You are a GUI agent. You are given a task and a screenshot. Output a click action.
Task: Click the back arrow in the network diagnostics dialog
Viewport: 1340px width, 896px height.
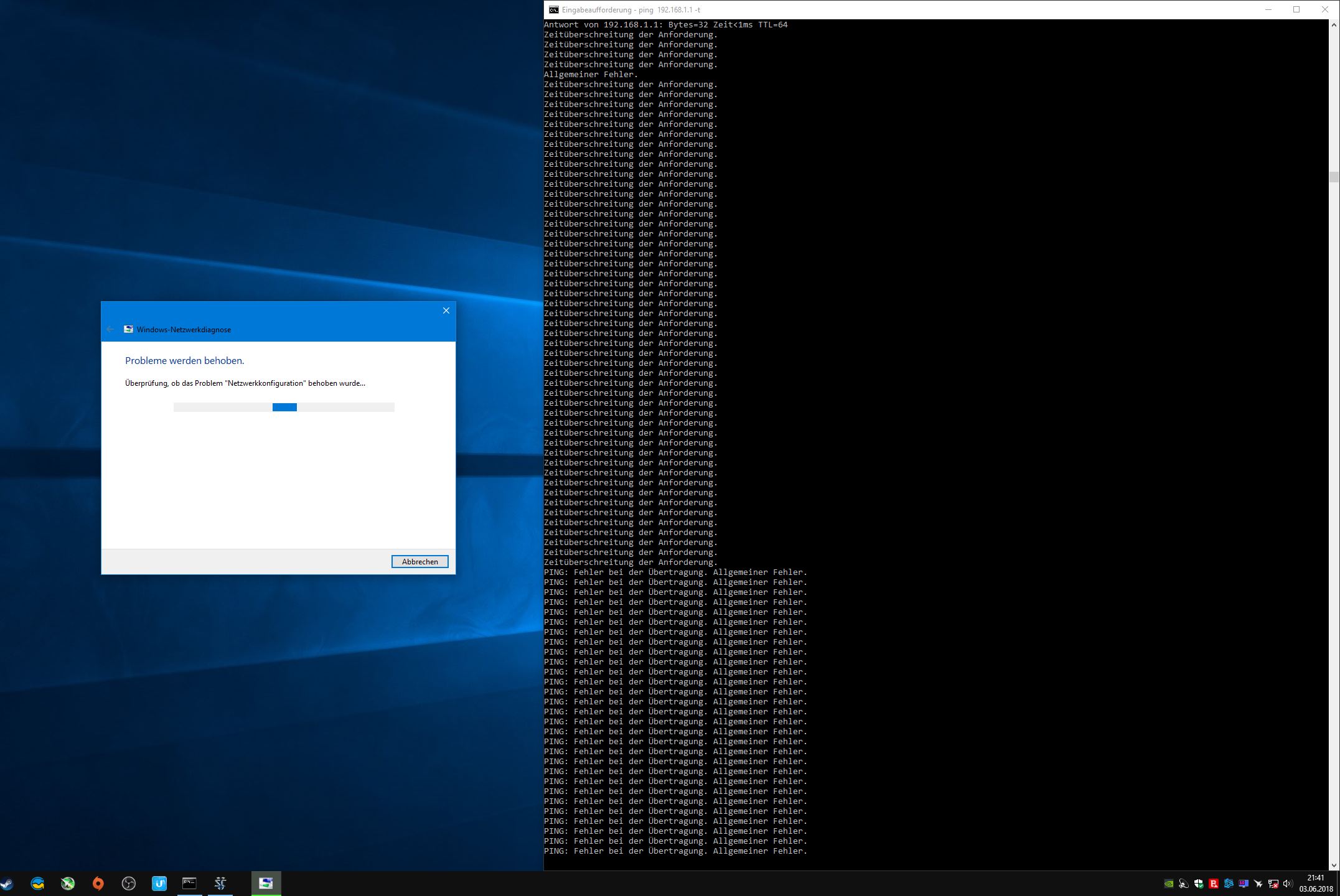[110, 329]
